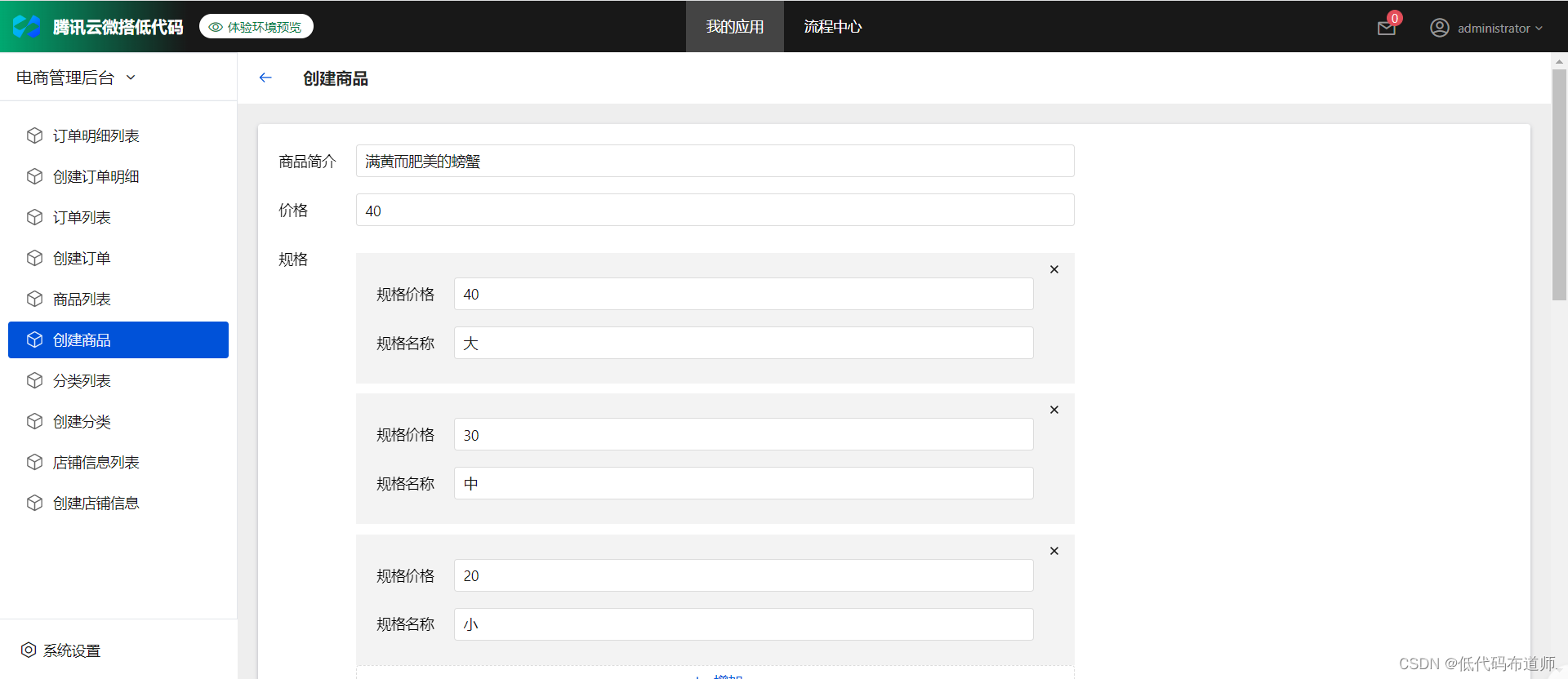Open the 创建店铺信息 menu item
Viewport: 1568px width, 679px height.
click(118, 503)
